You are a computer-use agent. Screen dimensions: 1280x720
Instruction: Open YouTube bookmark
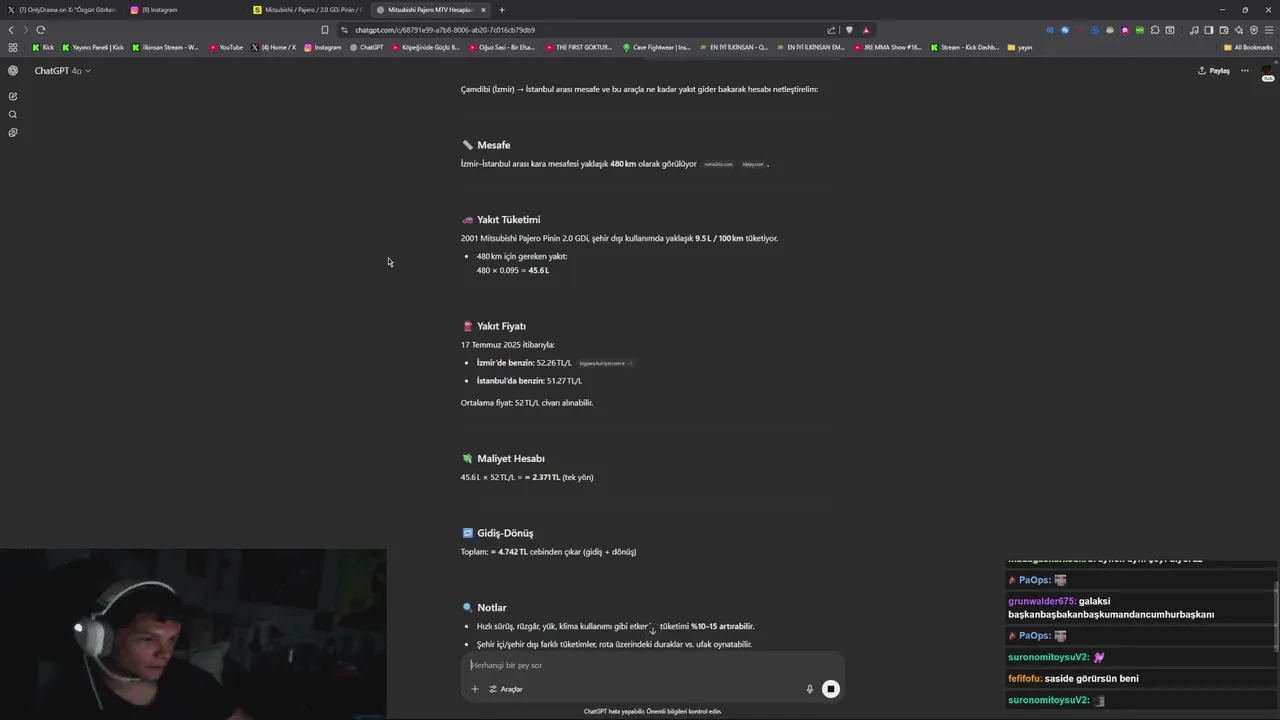[x=226, y=47]
